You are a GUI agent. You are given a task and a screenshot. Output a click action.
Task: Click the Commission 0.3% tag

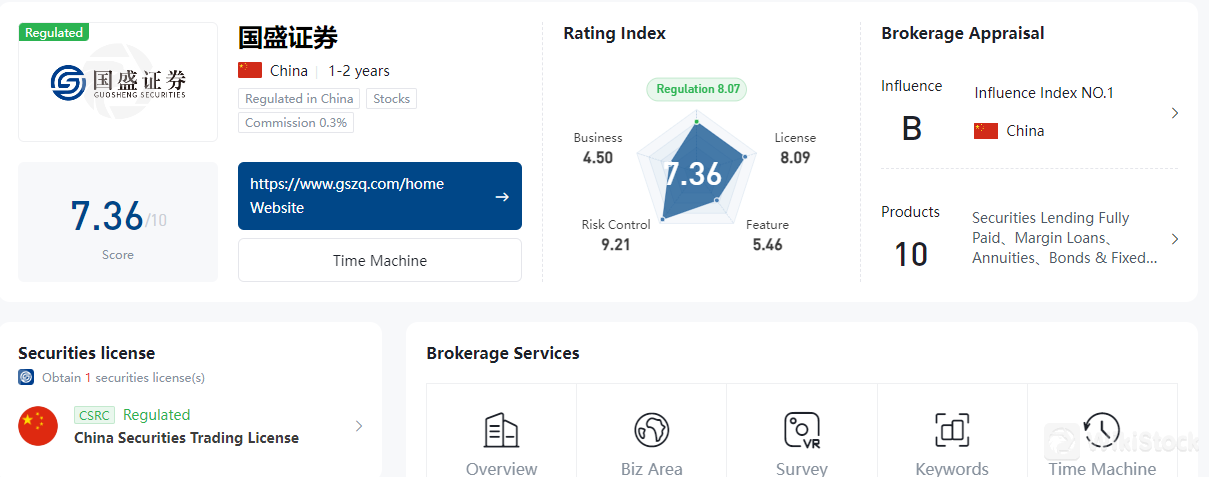[296, 123]
